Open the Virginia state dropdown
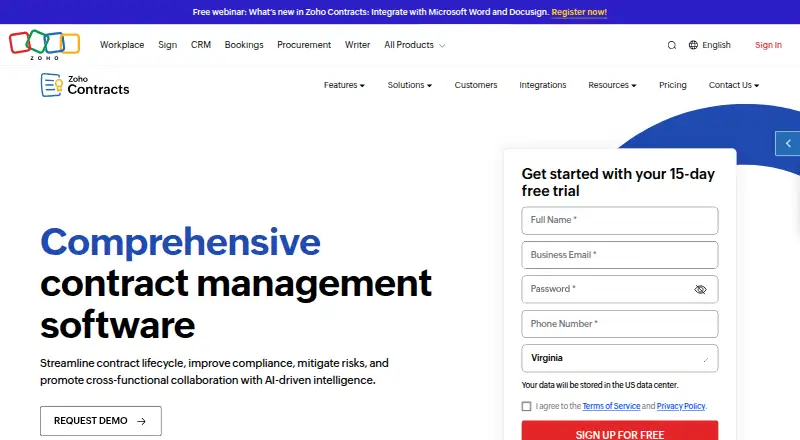Screen dimensions: 800x440 click(x=620, y=358)
